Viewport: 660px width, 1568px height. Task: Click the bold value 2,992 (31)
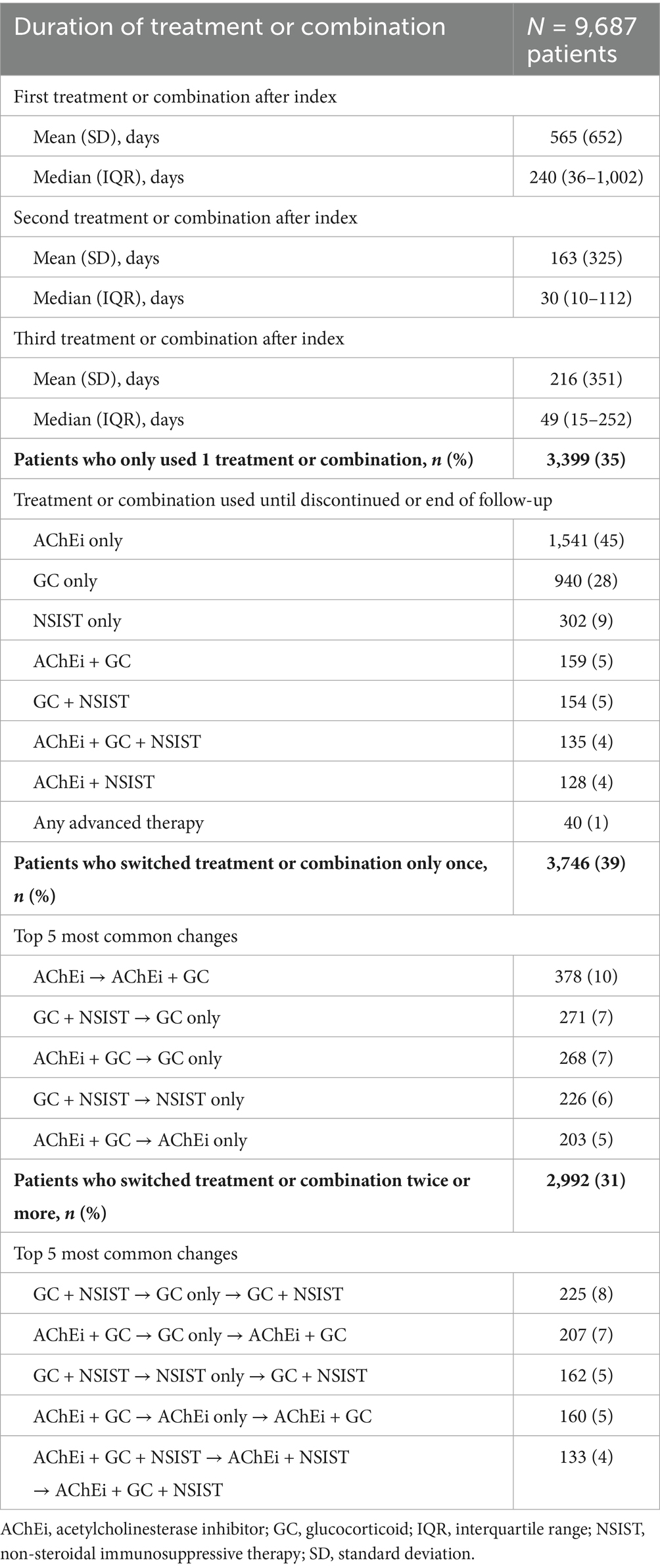[586, 1180]
